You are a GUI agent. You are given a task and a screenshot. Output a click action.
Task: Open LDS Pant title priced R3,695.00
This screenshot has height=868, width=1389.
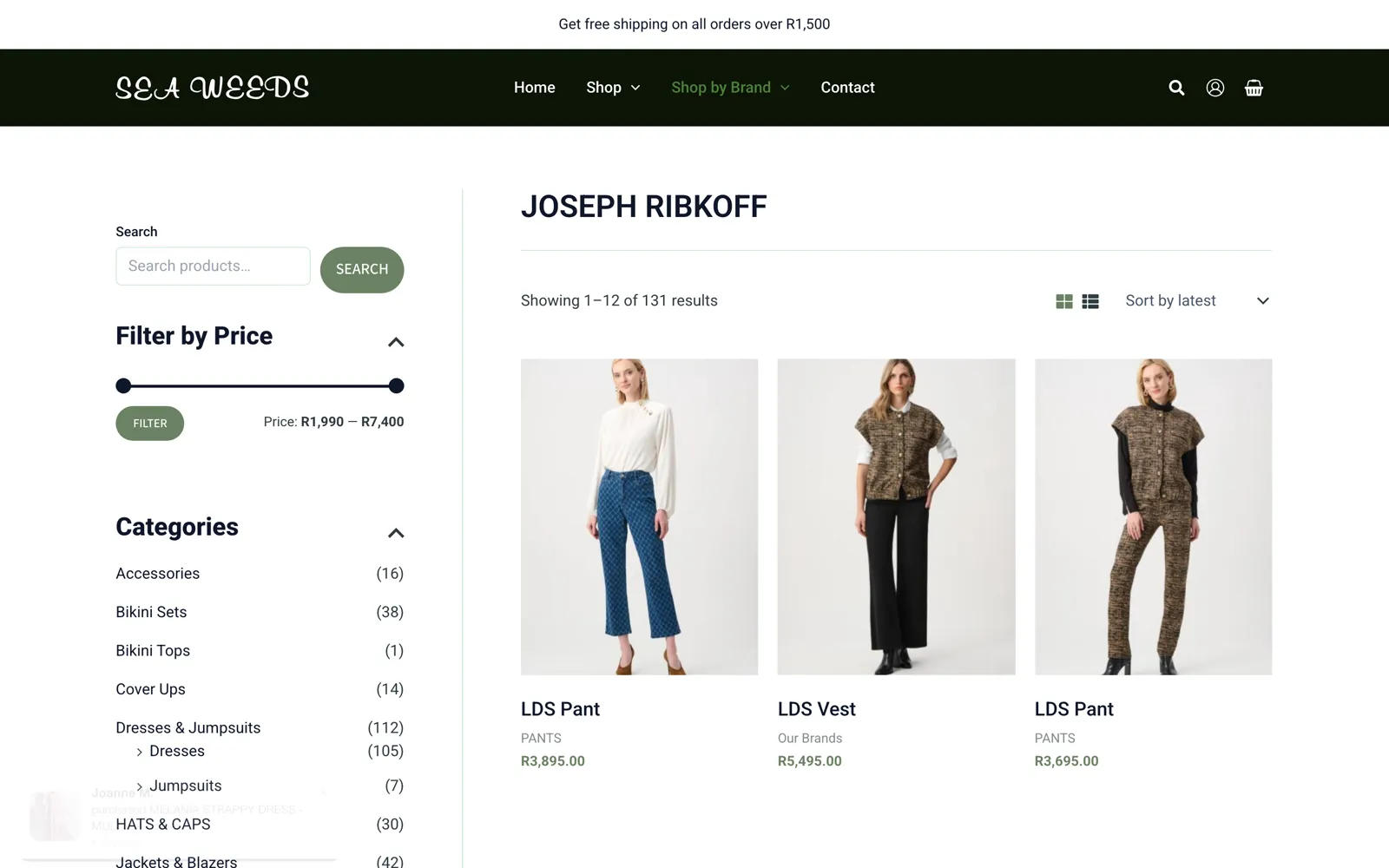(1074, 709)
